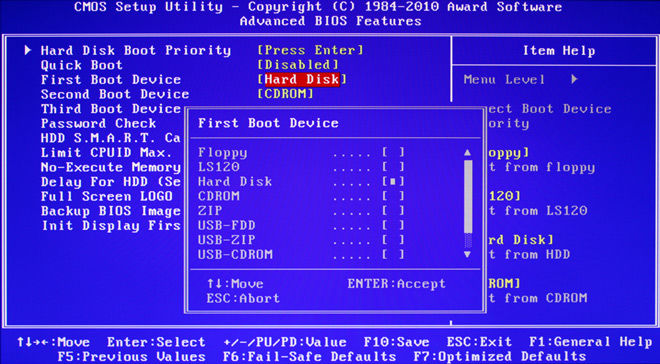Click the popup list scroll-down arrow
Screen dimensions: 660x364
(467, 254)
